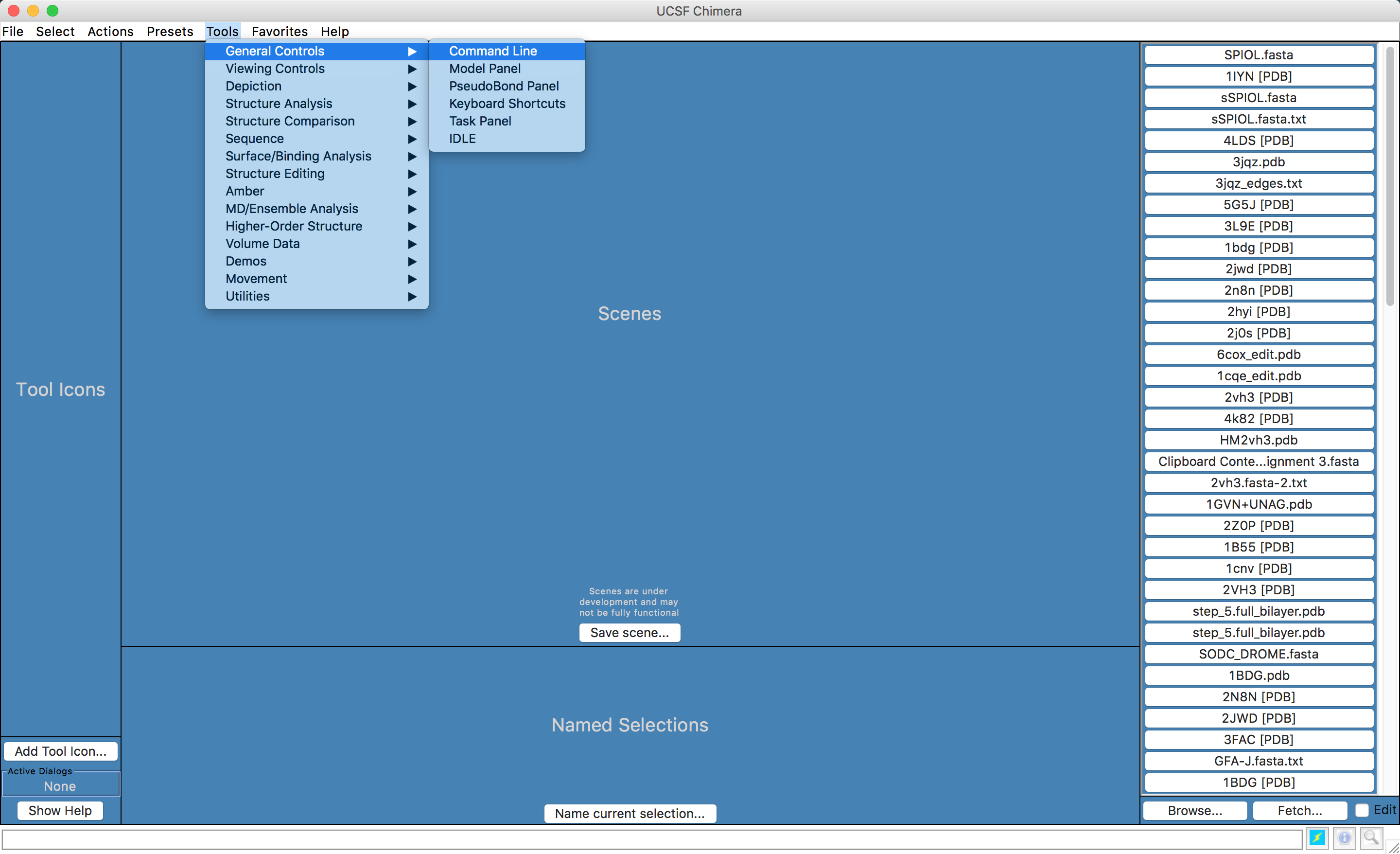
Task: Open recent file 1B55 [PDB]
Action: click(1259, 547)
